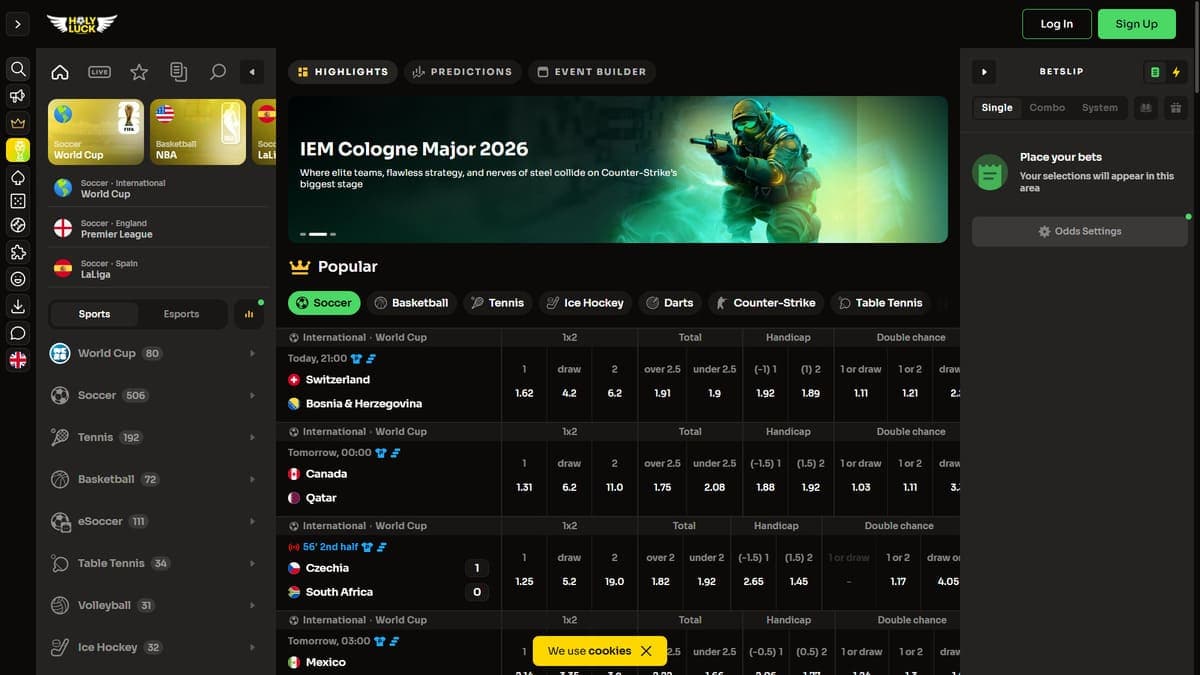Image resolution: width=1200 pixels, height=675 pixels.
Task: Open the gift icon in the betslip
Action: pyautogui.click(x=1176, y=108)
